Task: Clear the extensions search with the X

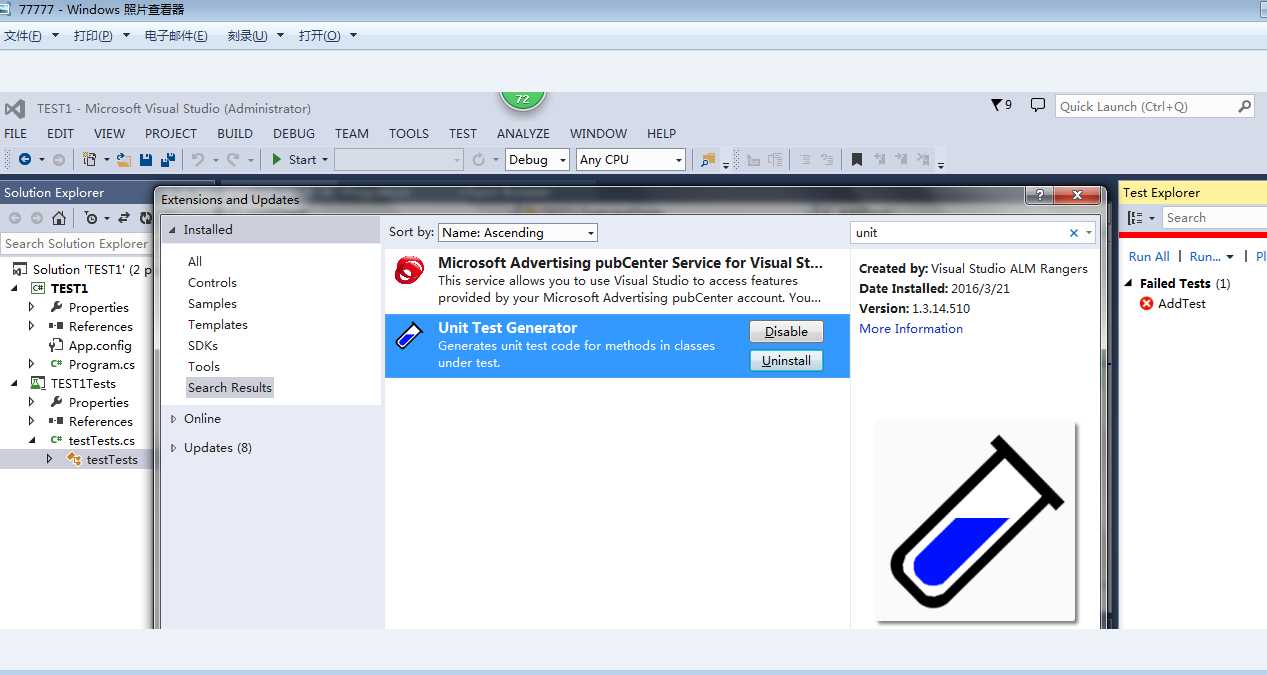Action: (1074, 233)
